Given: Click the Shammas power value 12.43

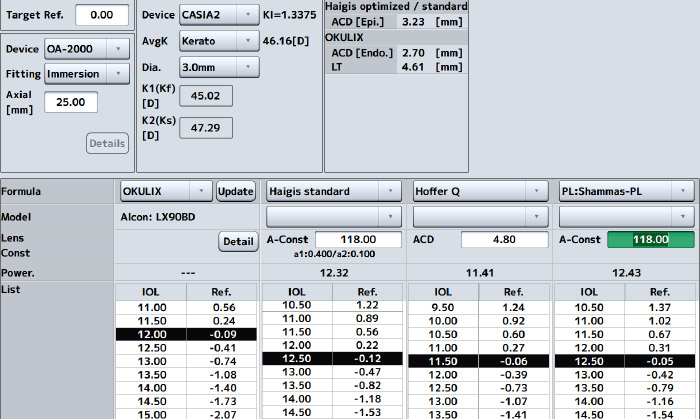Looking at the screenshot, I should (x=626, y=273).
